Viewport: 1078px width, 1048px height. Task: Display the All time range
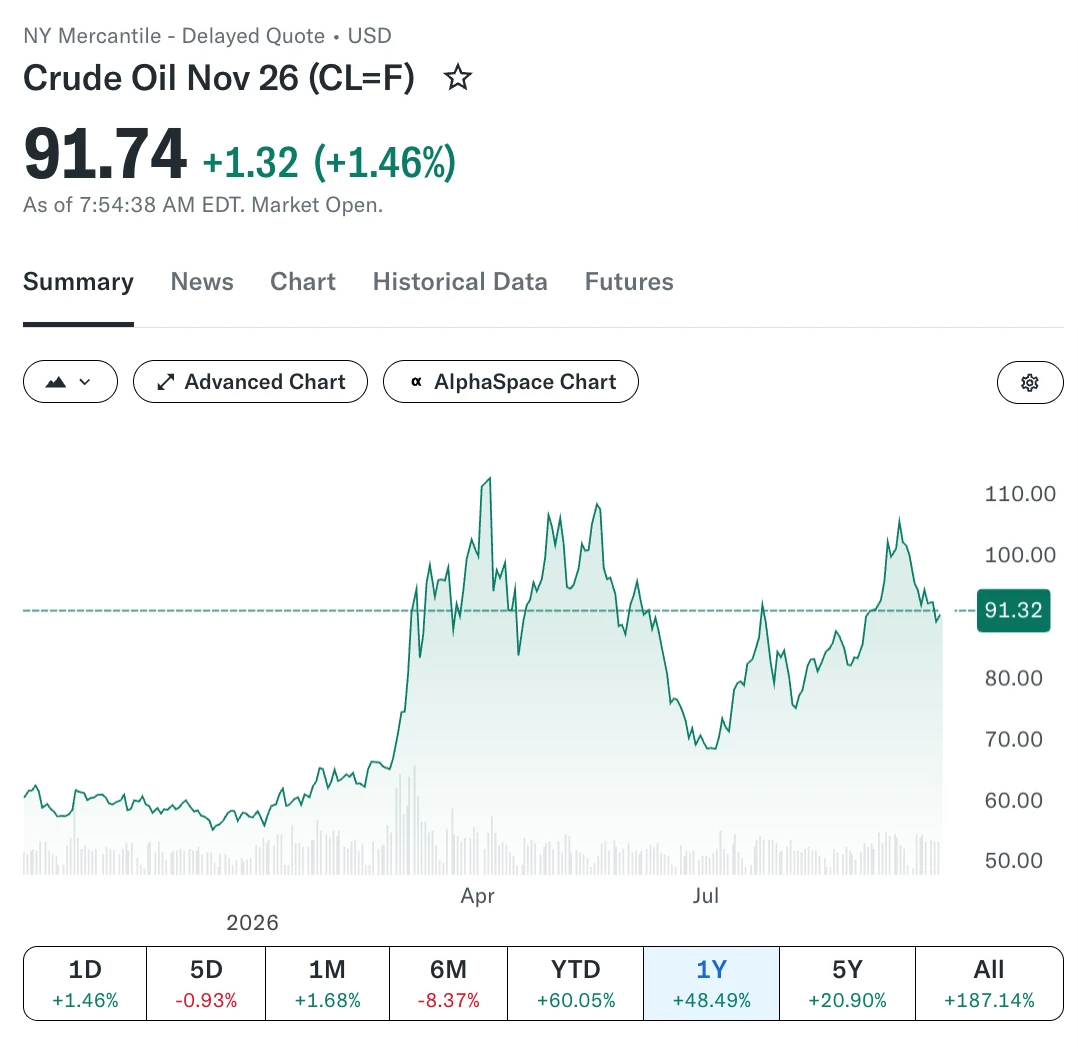pyautogui.click(x=989, y=983)
